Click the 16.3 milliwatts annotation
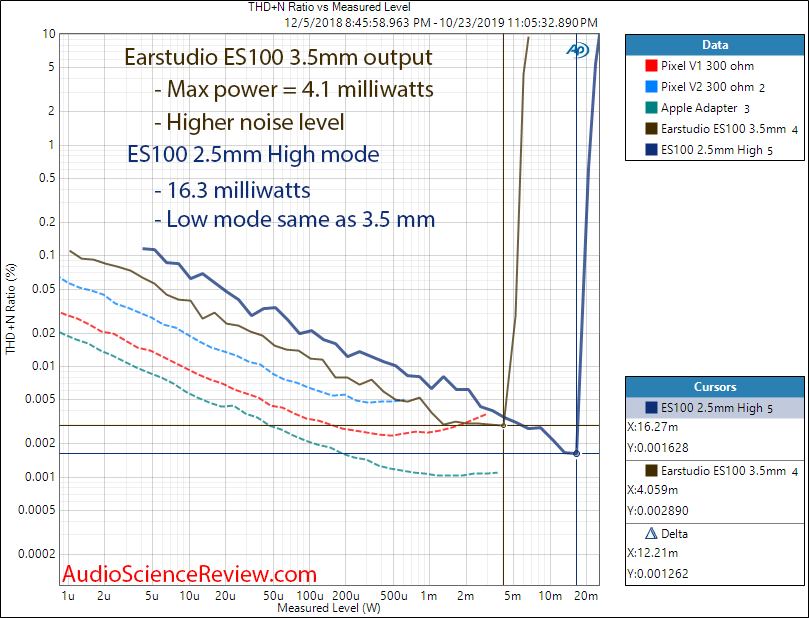This screenshot has width=809, height=618. tap(232, 190)
